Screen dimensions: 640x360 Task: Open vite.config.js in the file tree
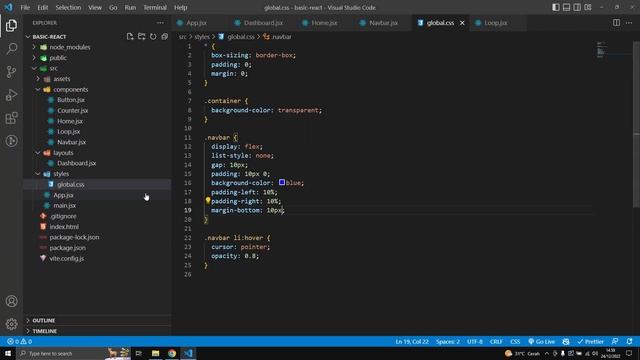tap(67, 258)
